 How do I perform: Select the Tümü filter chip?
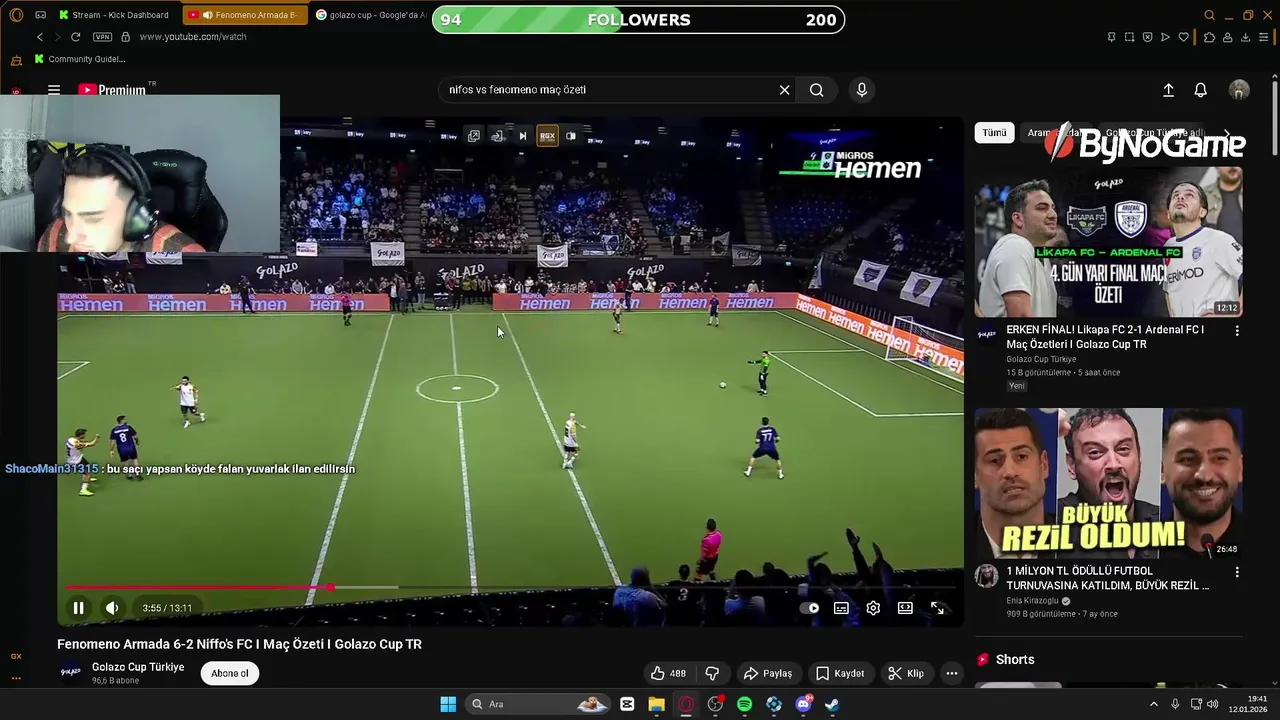[x=994, y=133]
